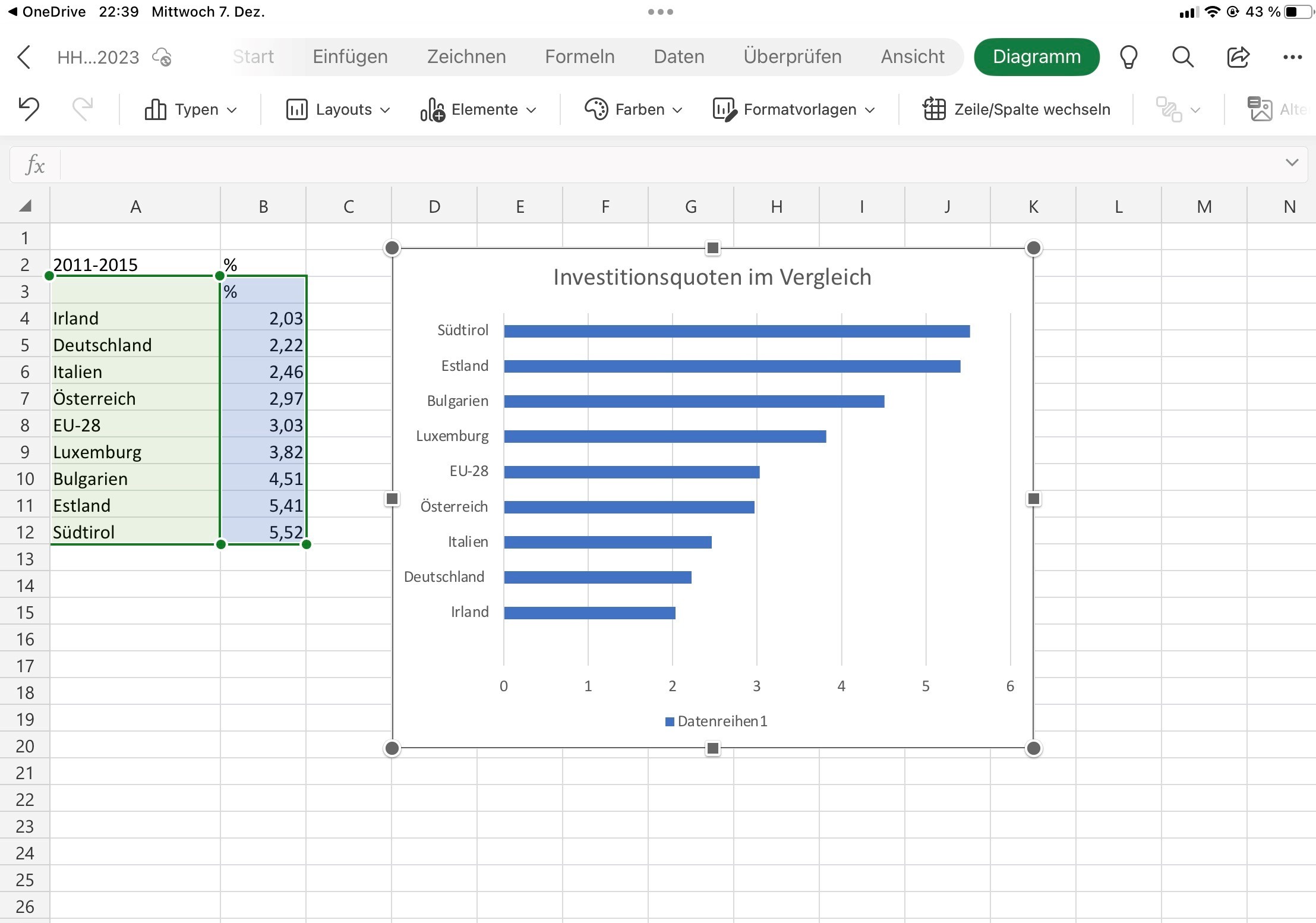This screenshot has height=923, width=1316.
Task: Select column A header
Action: [135, 206]
